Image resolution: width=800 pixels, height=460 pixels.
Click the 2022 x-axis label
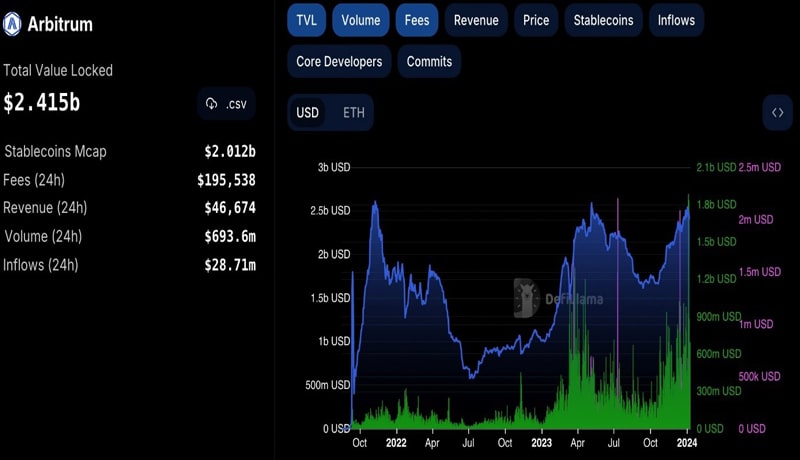tap(396, 443)
